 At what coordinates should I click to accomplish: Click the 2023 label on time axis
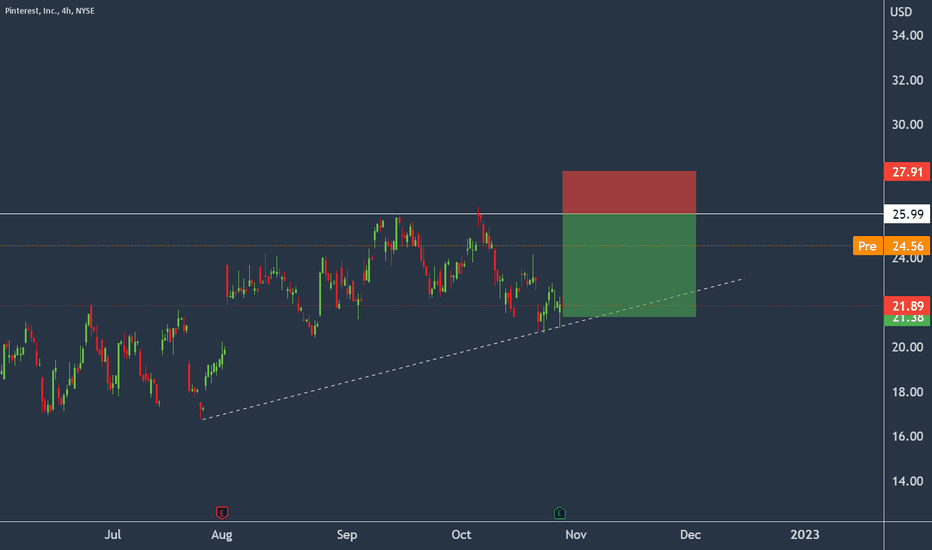coord(805,535)
